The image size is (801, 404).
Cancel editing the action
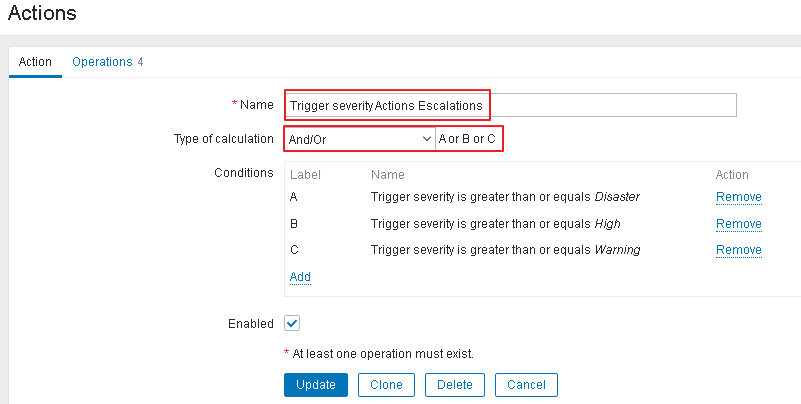(x=526, y=385)
